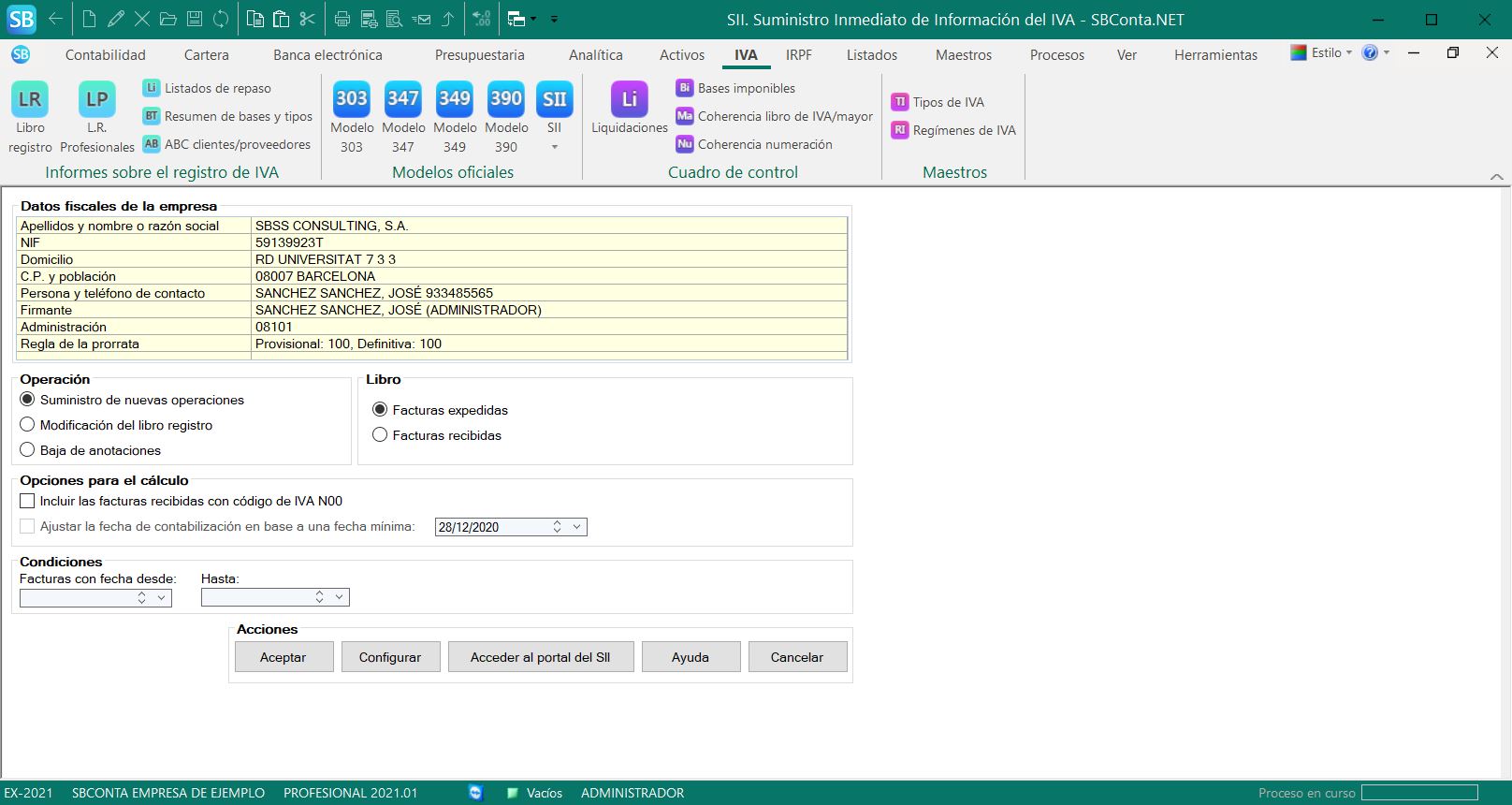The image size is (1512, 805).
Task: Select Modificación del libro registro option
Action: tap(28, 425)
